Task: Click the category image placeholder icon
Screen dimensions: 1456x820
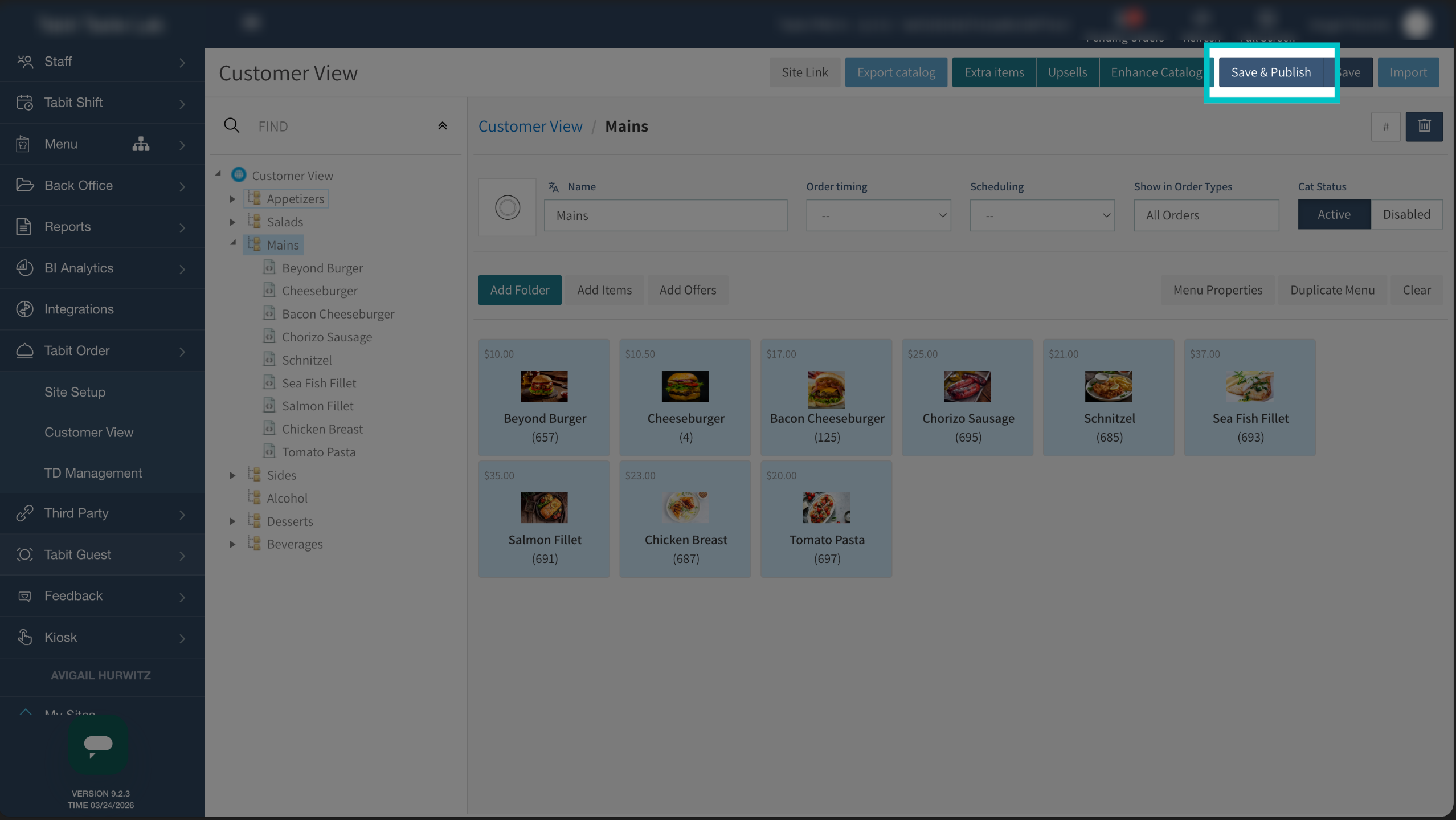Action: [x=507, y=207]
